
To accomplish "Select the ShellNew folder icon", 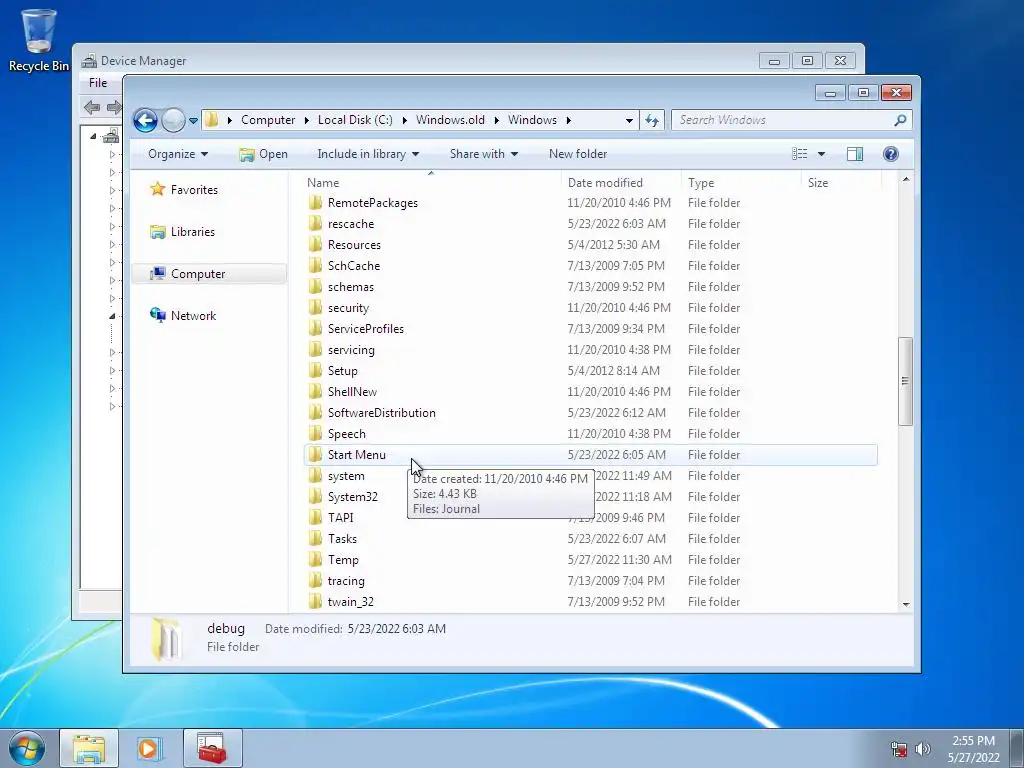I will (315, 391).
